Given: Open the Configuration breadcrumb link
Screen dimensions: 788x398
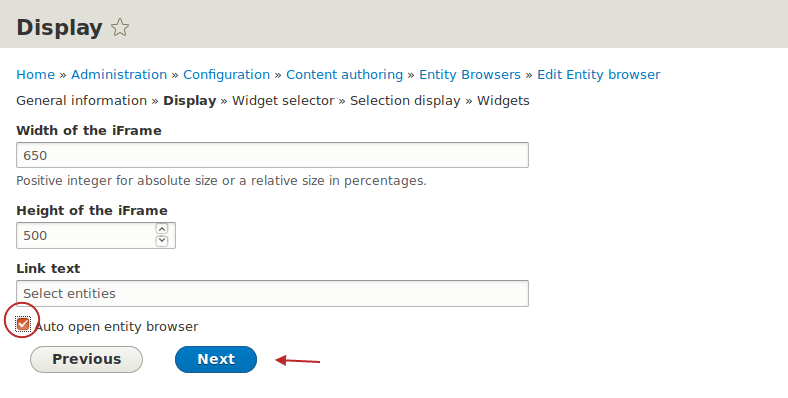Looking at the screenshot, I should pos(227,75).
